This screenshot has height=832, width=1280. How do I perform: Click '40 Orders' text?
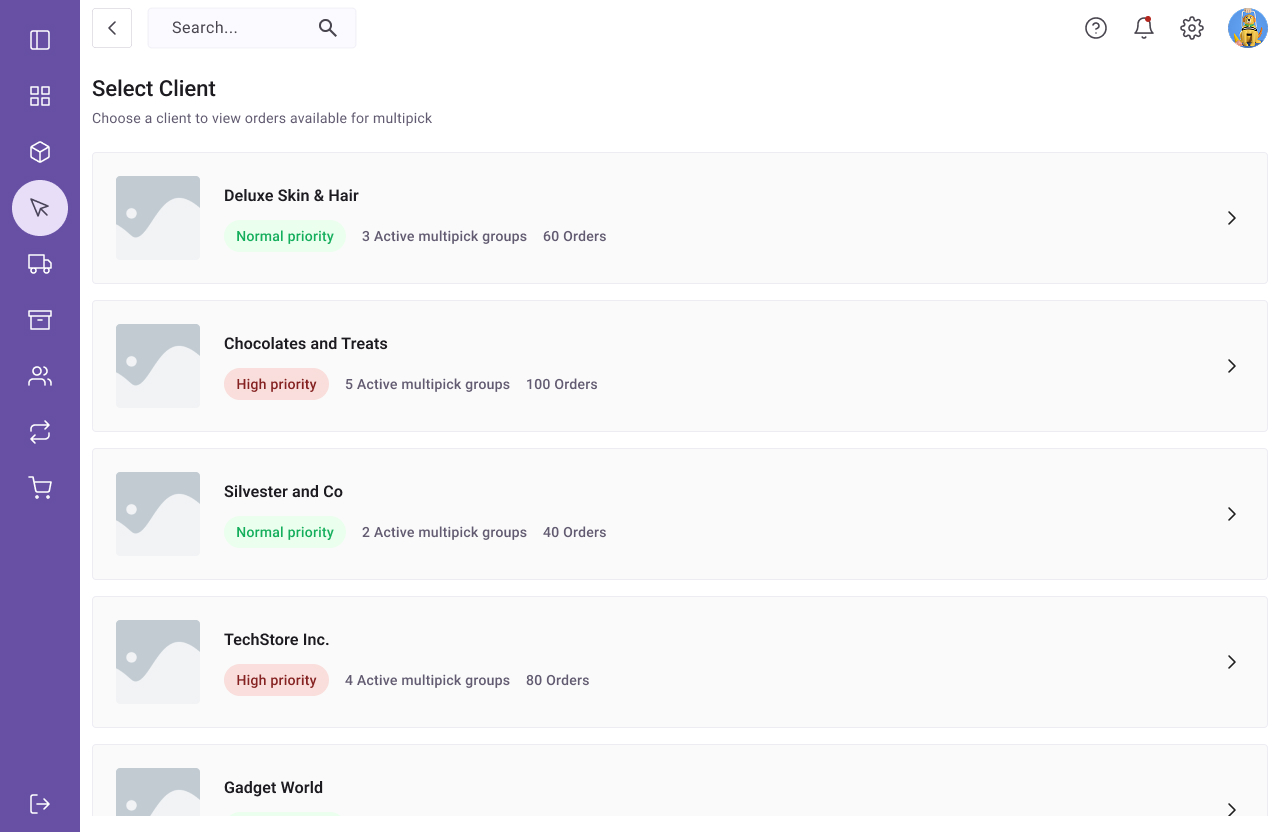(575, 533)
